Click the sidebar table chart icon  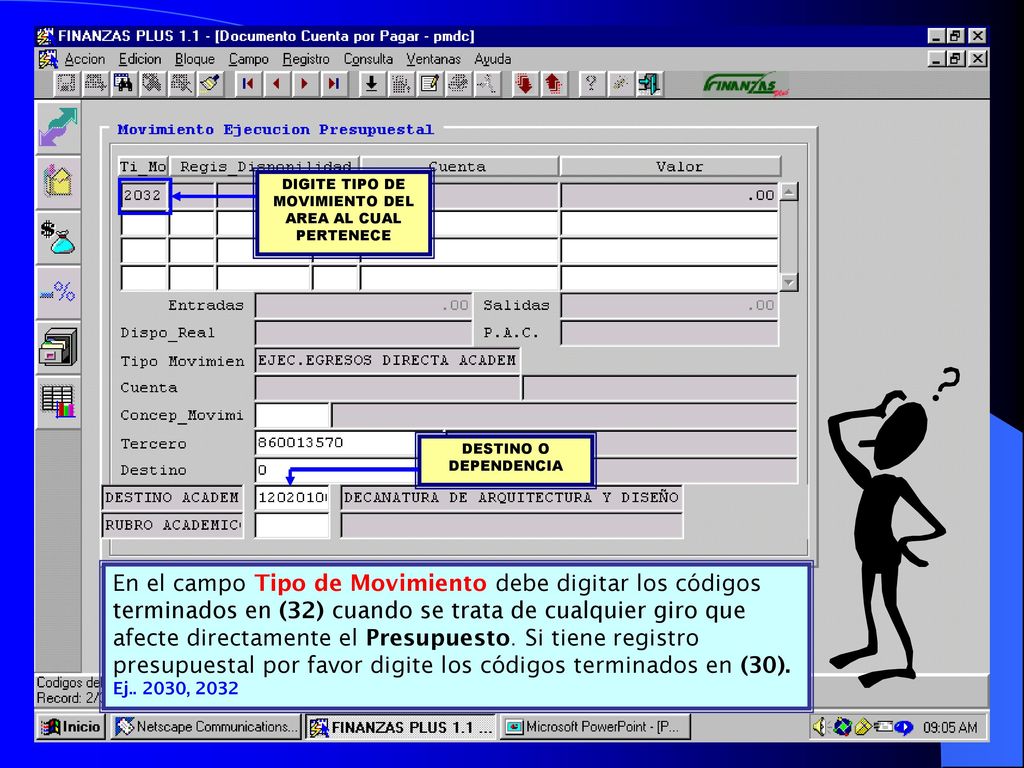58,402
